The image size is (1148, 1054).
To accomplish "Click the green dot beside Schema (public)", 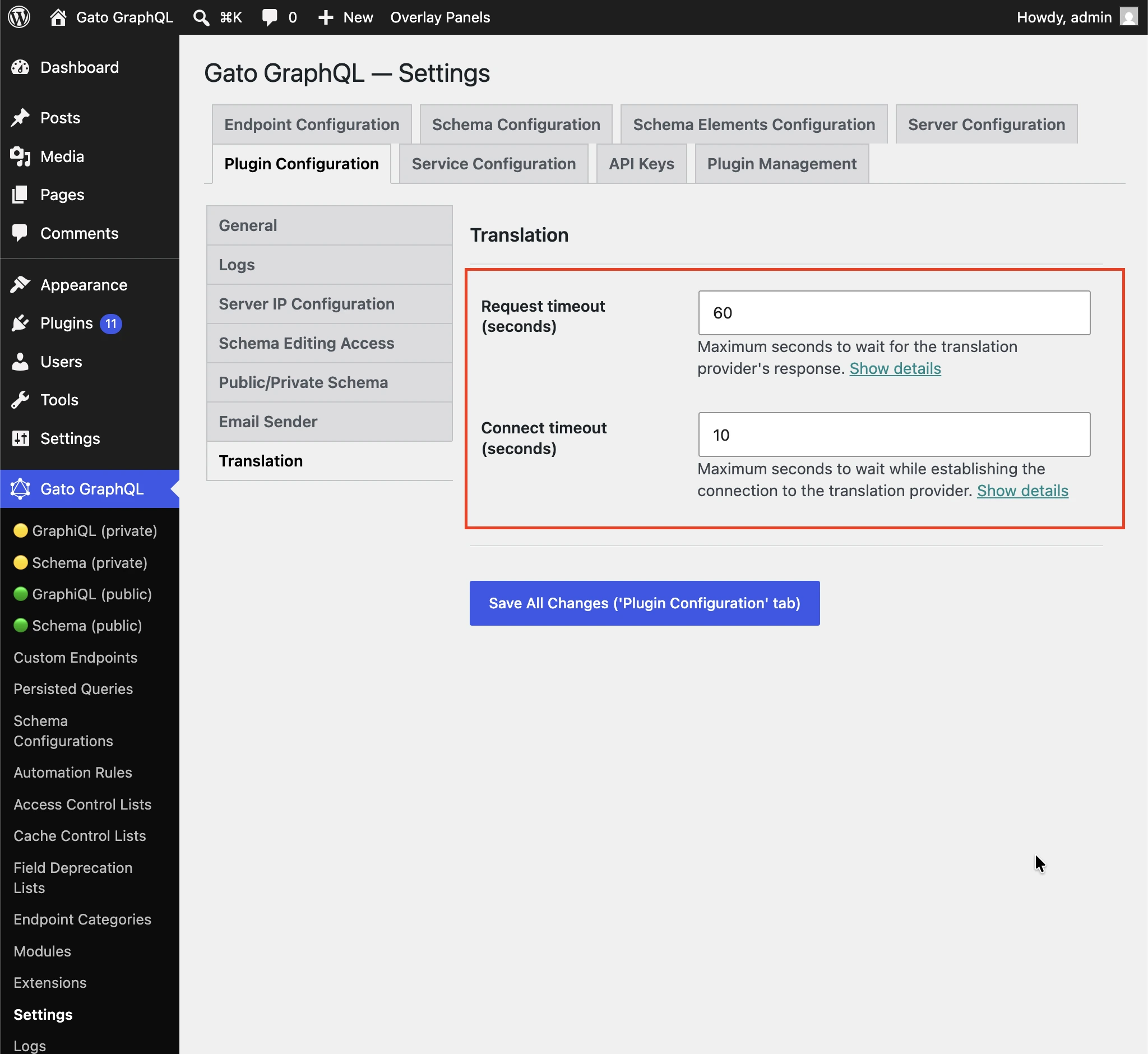I will pos(21,625).
